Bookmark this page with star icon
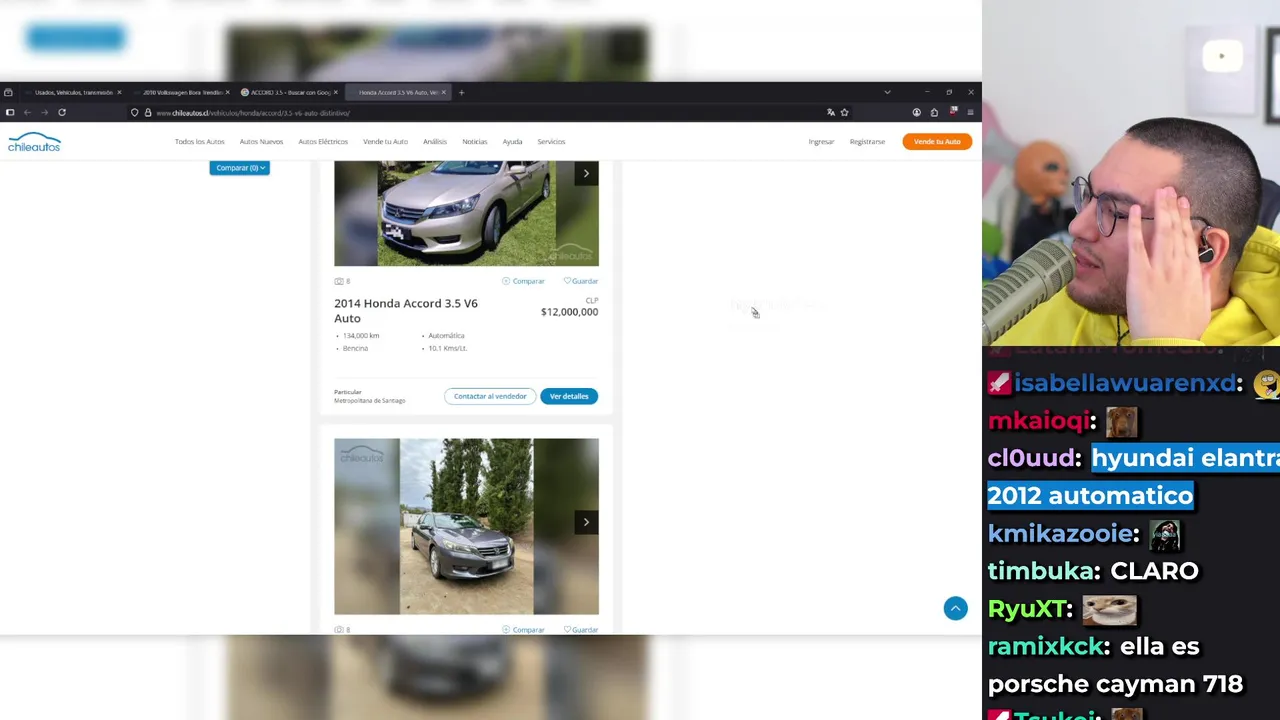Viewport: 1280px width, 720px height. [x=844, y=112]
